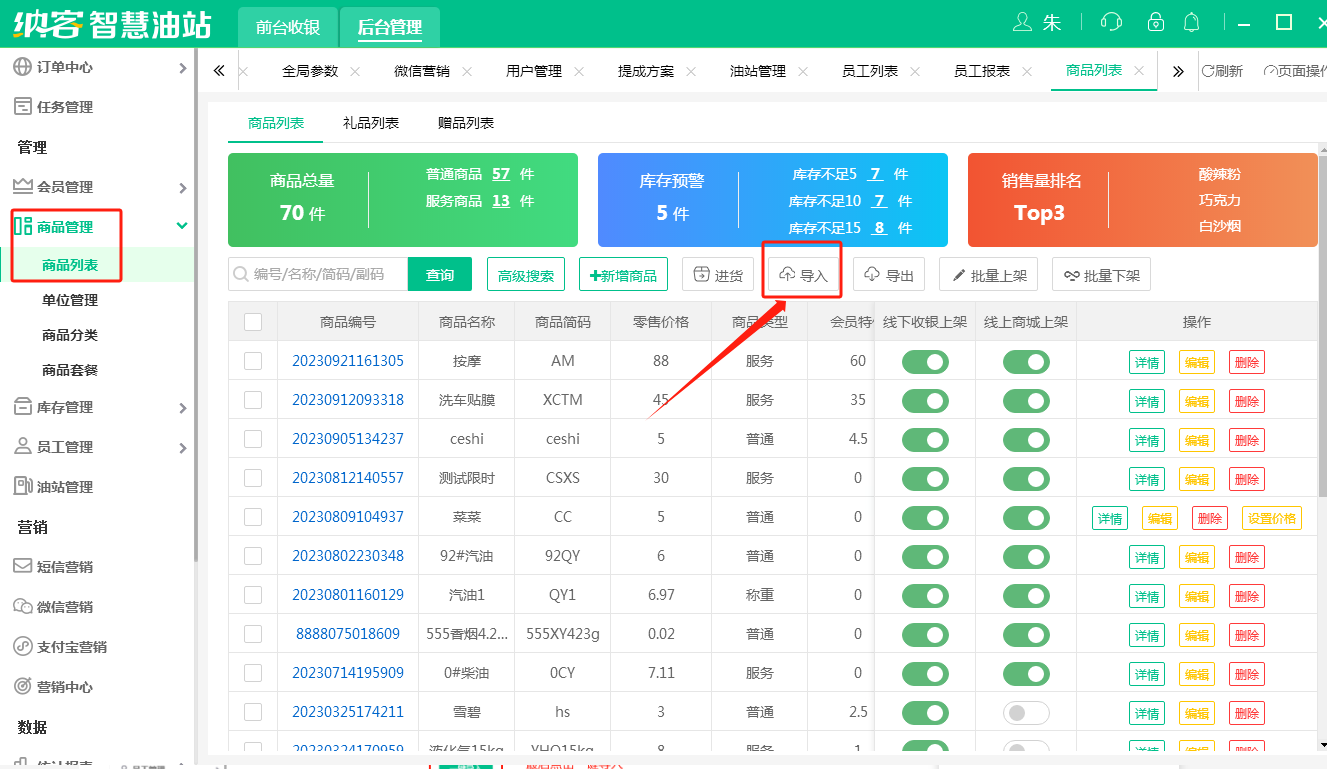Click the 导出 export cloud icon button
The height and width of the screenshot is (769, 1327).
[889, 275]
